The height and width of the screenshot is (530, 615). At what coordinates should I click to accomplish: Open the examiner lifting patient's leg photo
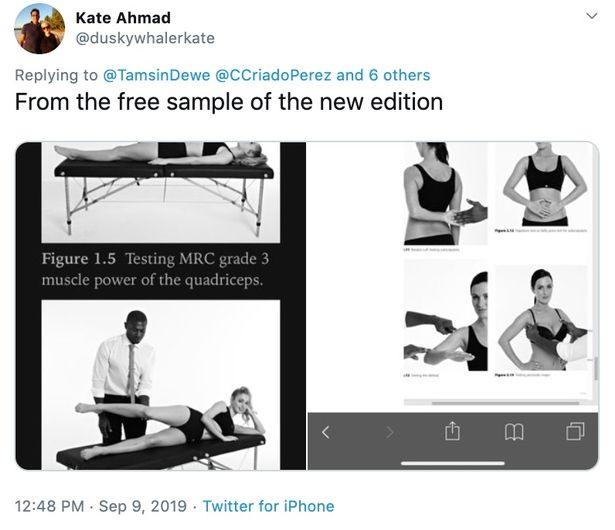click(160, 390)
